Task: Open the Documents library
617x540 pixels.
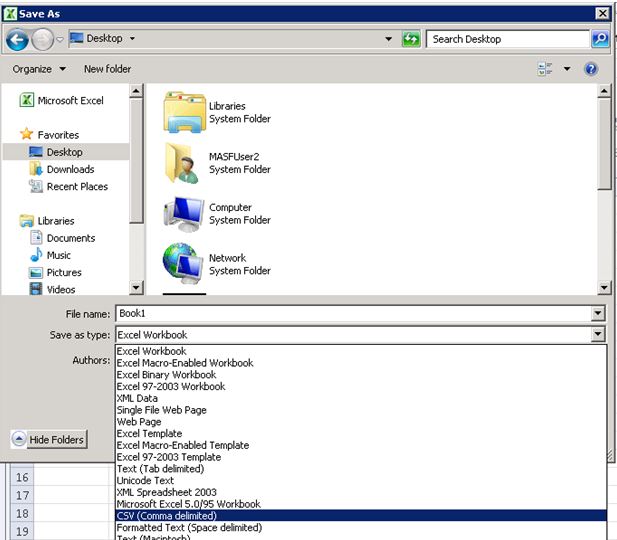Action: 62,238
